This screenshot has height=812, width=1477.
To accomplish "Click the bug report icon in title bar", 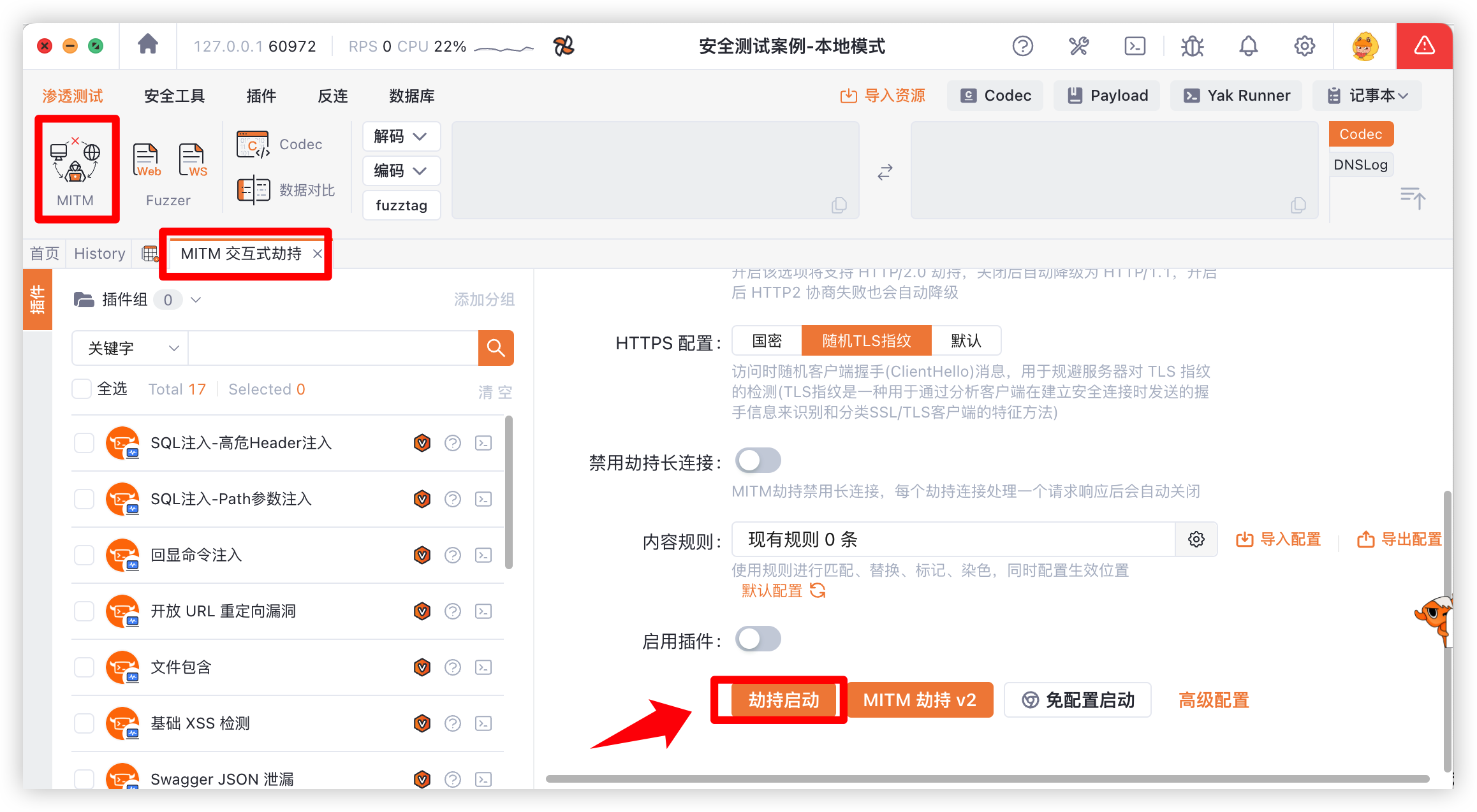I will [x=1191, y=45].
